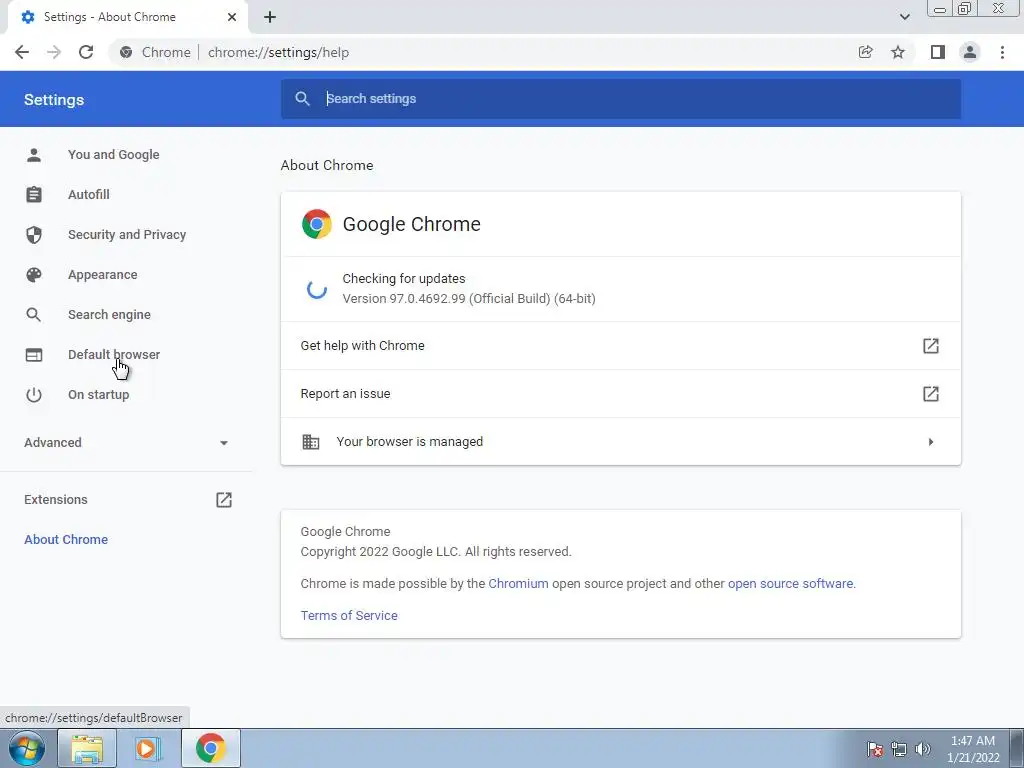The height and width of the screenshot is (768, 1024).
Task: Open the open source software link
Action: pyautogui.click(x=790, y=583)
